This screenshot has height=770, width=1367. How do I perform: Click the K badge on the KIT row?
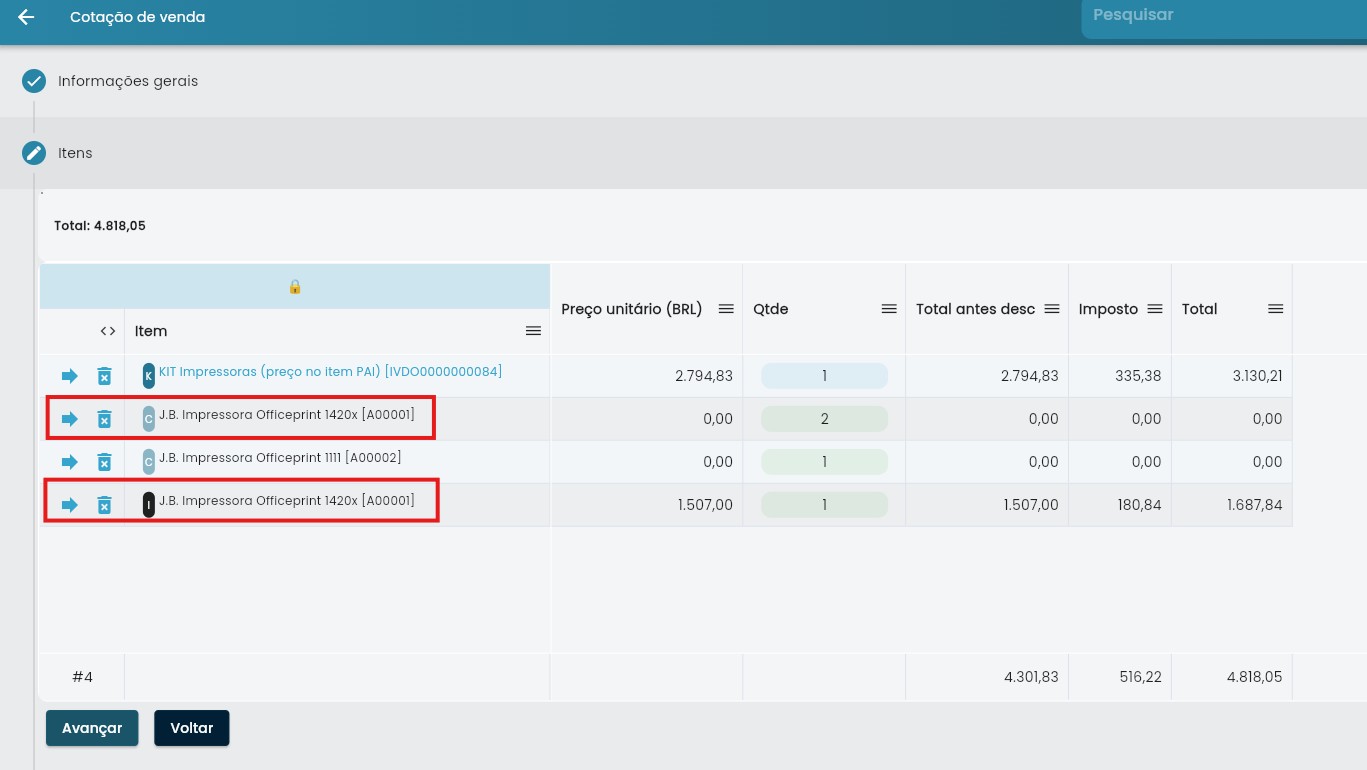[149, 376]
